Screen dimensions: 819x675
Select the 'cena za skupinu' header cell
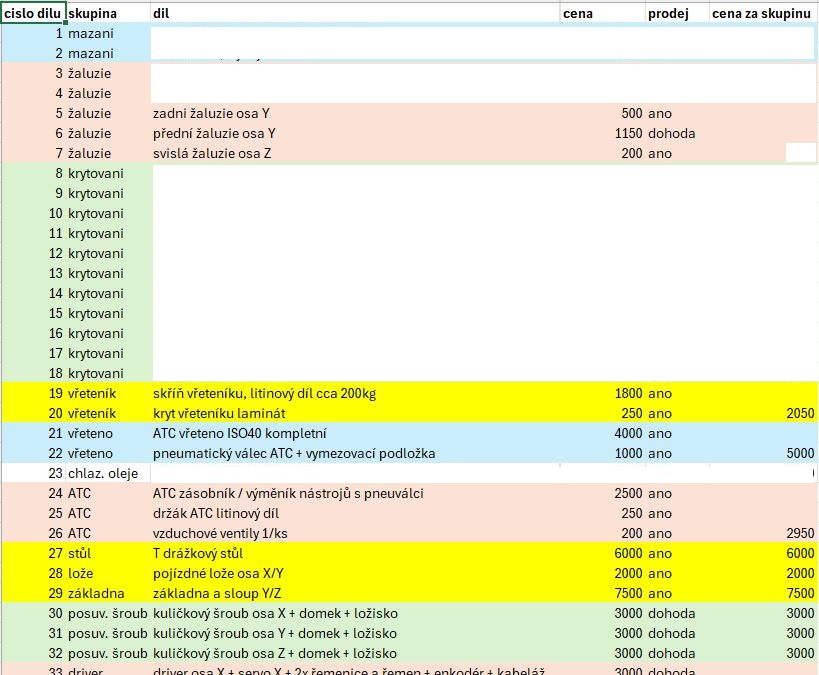[762, 13]
